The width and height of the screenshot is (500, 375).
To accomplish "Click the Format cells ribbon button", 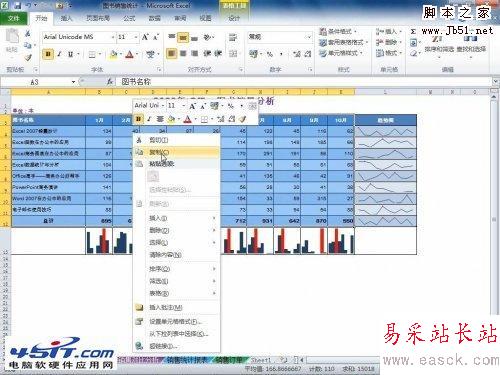I will coord(389,53).
